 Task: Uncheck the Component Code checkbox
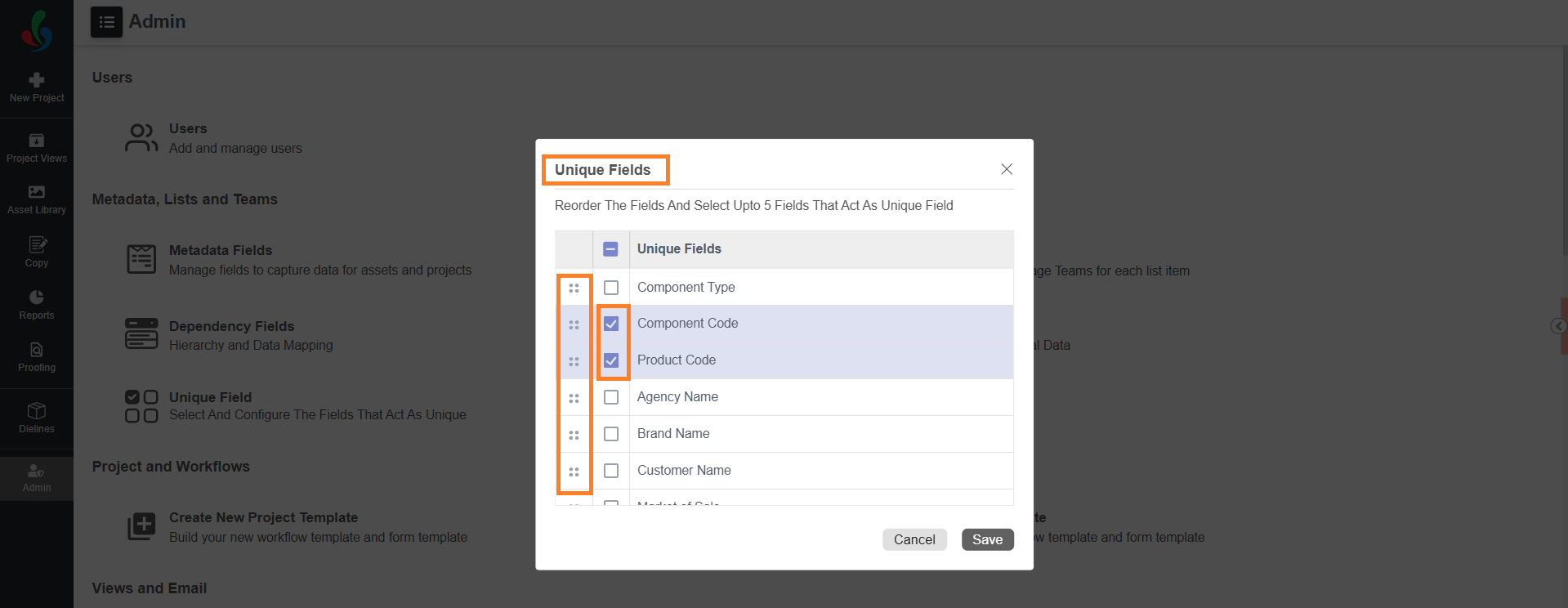click(611, 324)
